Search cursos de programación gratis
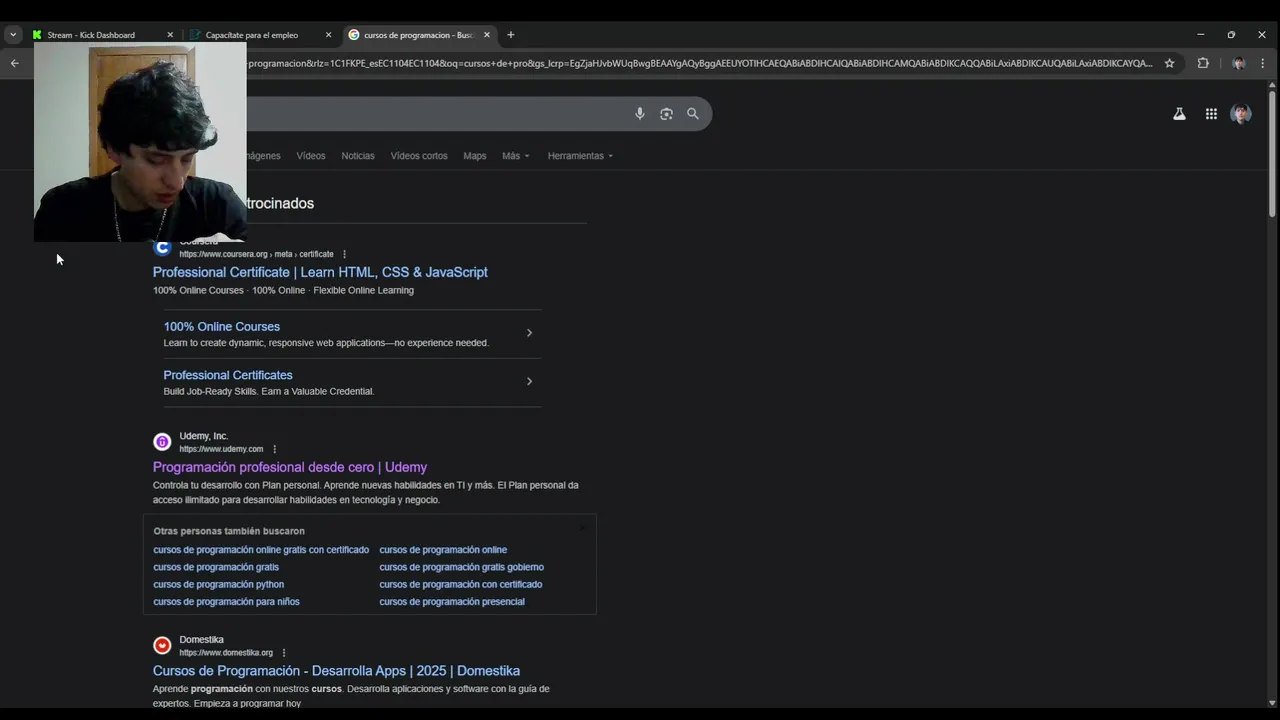1280x720 pixels. [x=216, y=567]
